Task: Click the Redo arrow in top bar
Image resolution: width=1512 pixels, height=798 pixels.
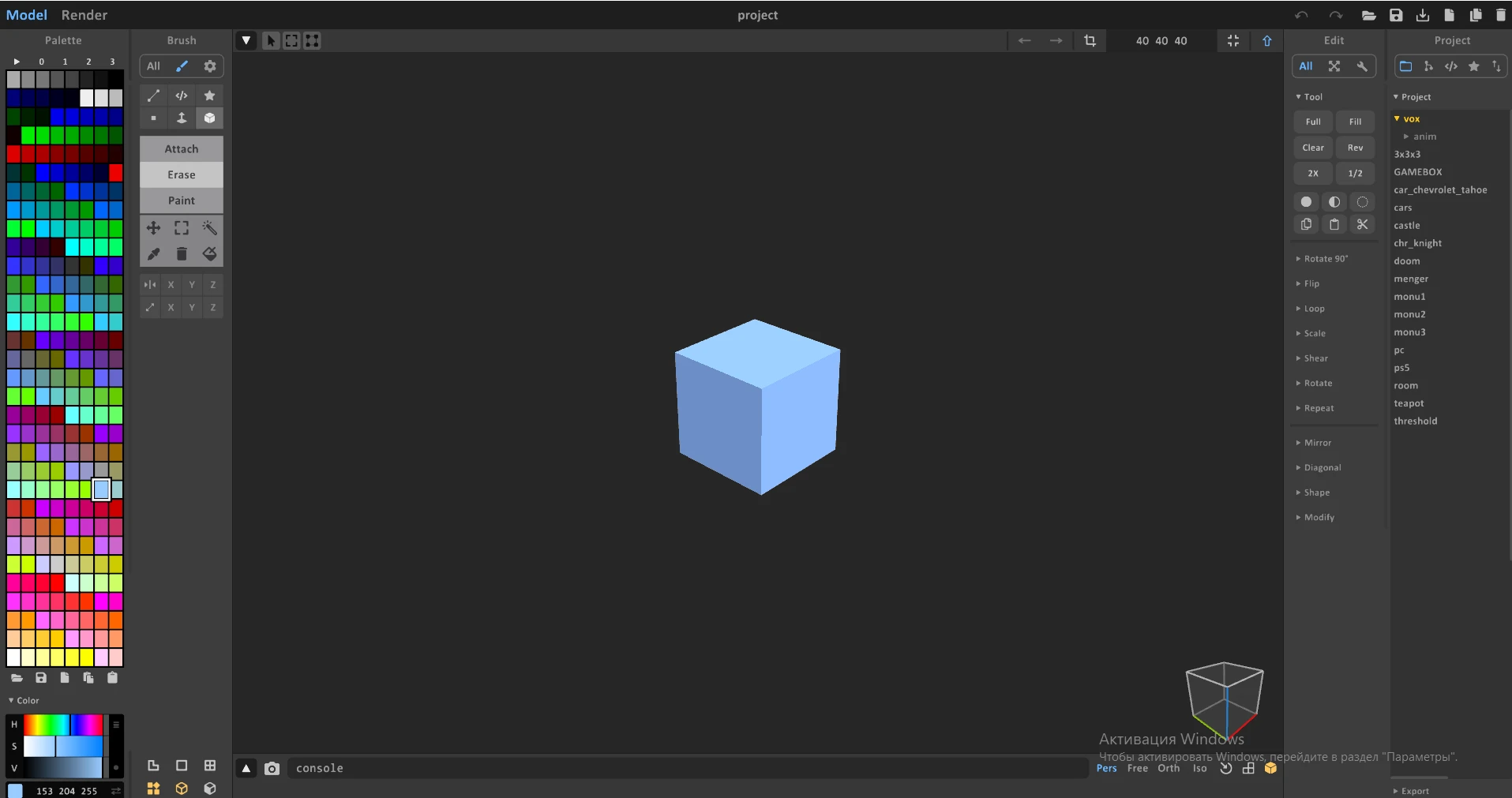Action: pyautogui.click(x=1335, y=15)
